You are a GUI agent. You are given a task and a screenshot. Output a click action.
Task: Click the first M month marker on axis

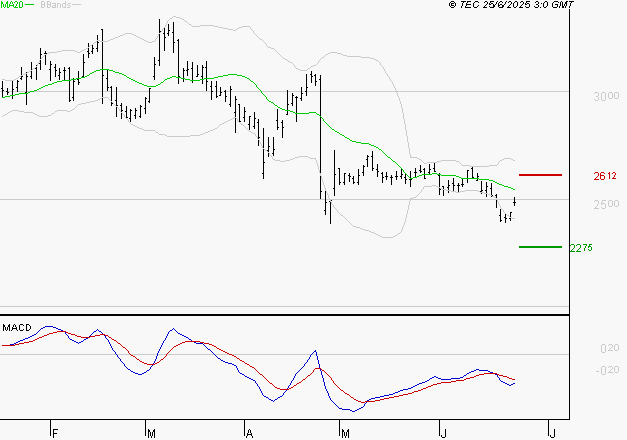(x=151, y=433)
